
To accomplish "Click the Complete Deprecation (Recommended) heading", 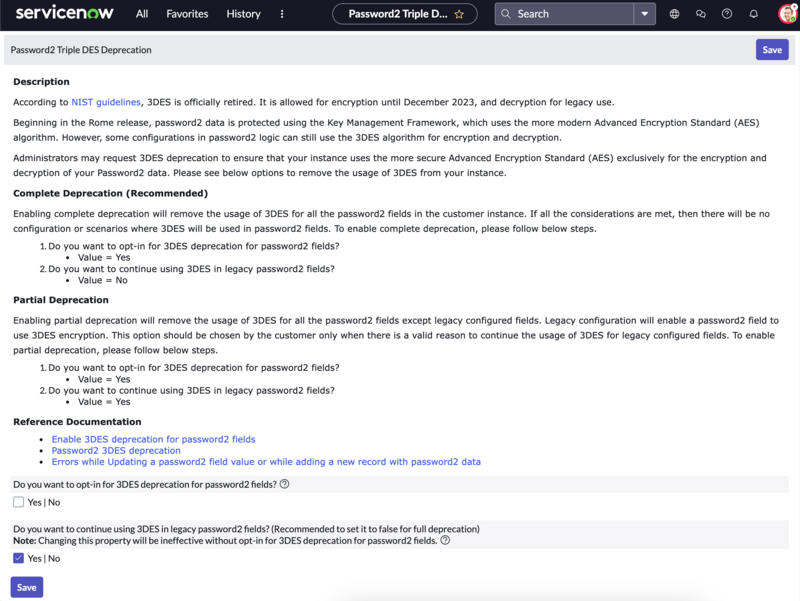I will 111,193.
